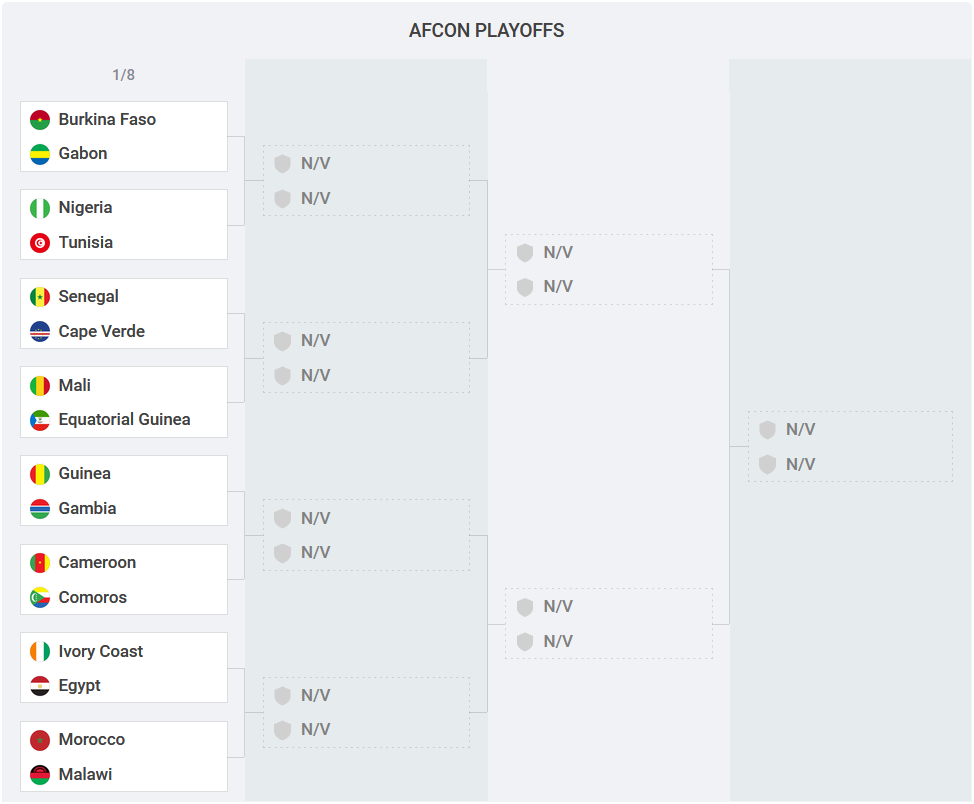Click the Egypt flag icon
Image resolution: width=974 pixels, height=804 pixels.
40,686
